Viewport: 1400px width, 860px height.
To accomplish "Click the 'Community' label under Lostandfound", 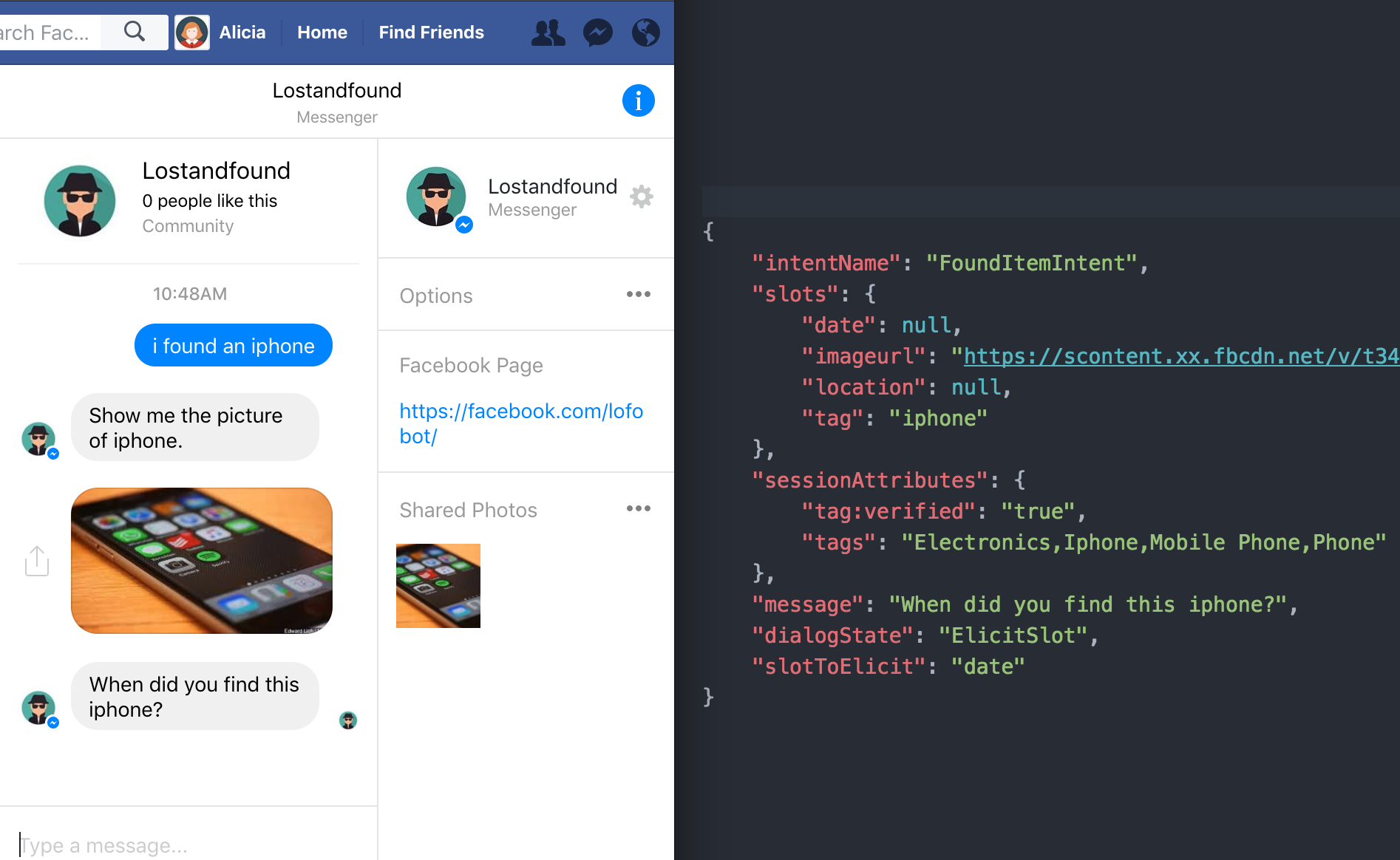I will point(188,226).
